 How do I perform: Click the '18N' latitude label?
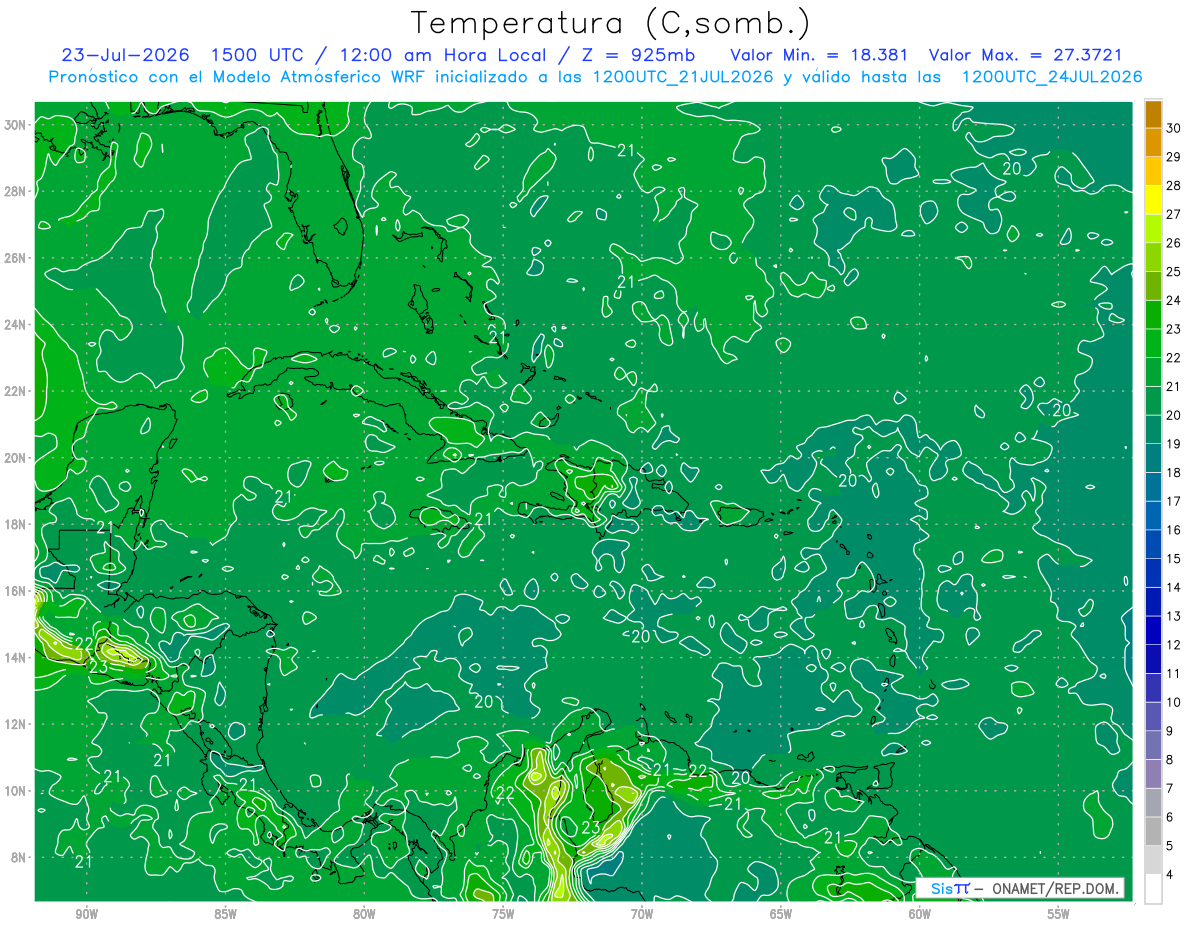click(x=15, y=524)
